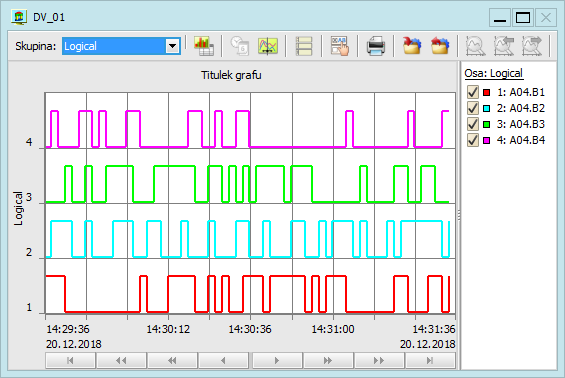The width and height of the screenshot is (565, 378).
Task: Click the Titulek grafu chart title
Action: coord(231,75)
